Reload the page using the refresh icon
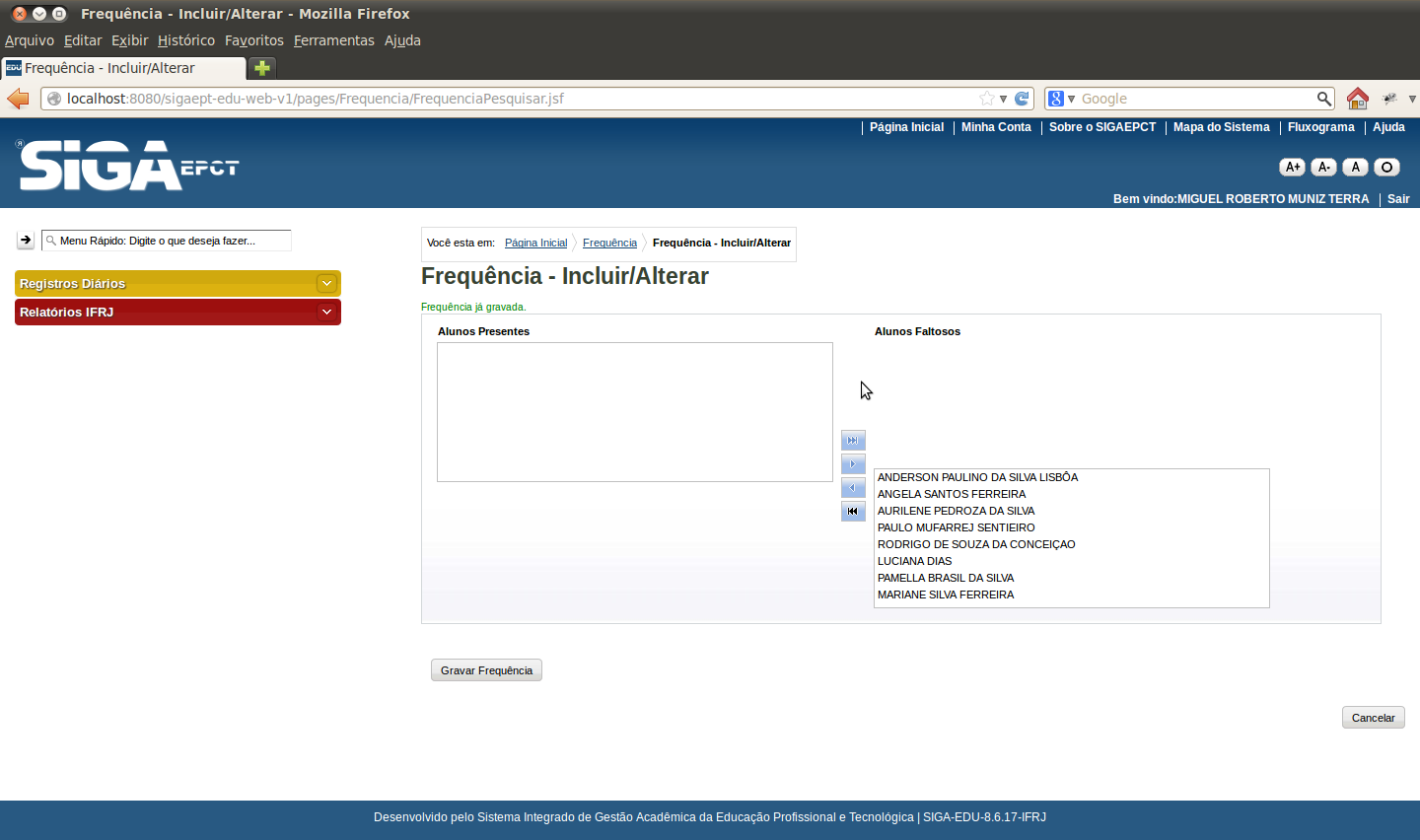The height and width of the screenshot is (840, 1420). 1022,99
